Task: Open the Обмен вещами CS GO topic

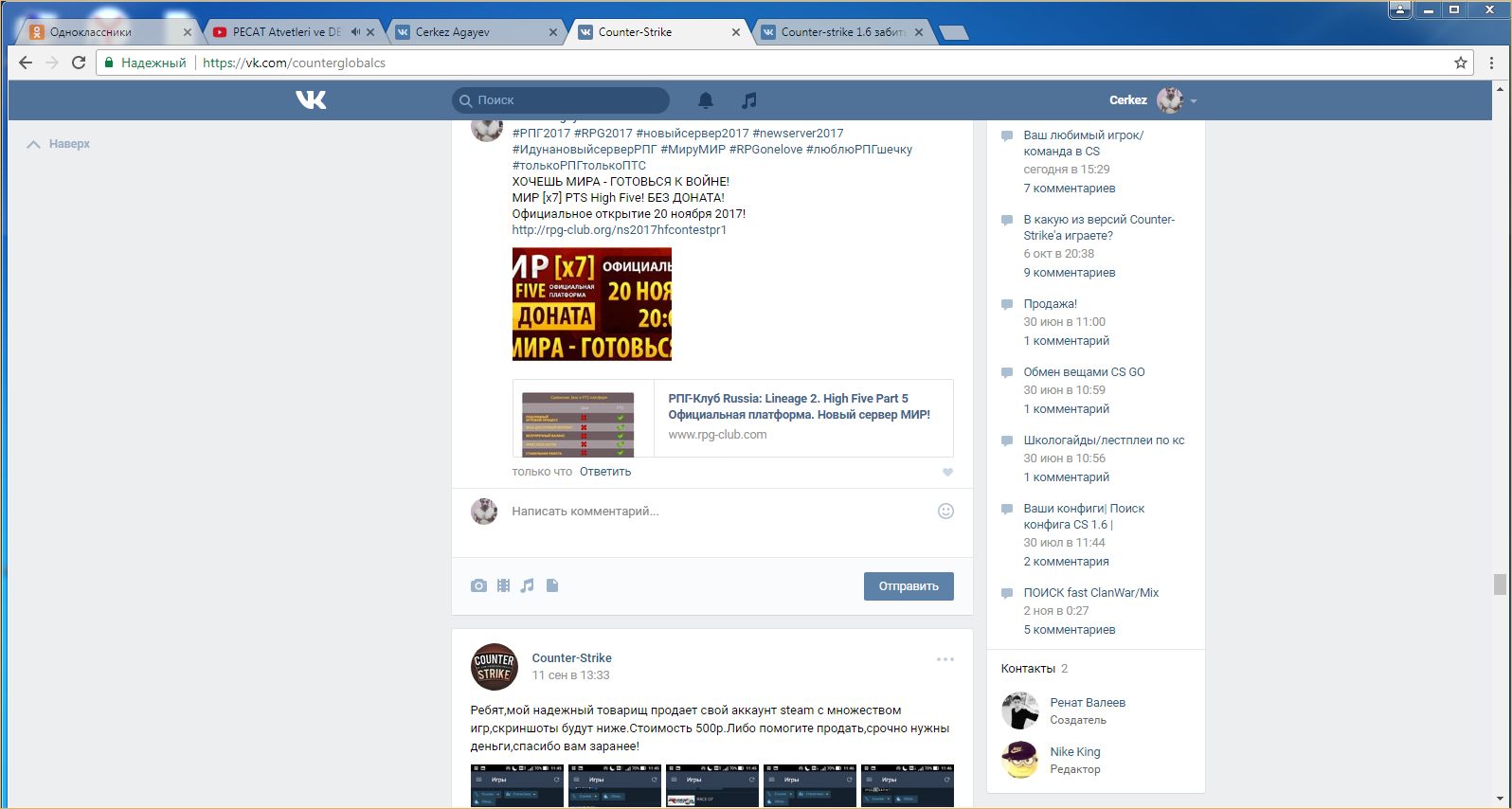Action: pyautogui.click(x=1084, y=372)
